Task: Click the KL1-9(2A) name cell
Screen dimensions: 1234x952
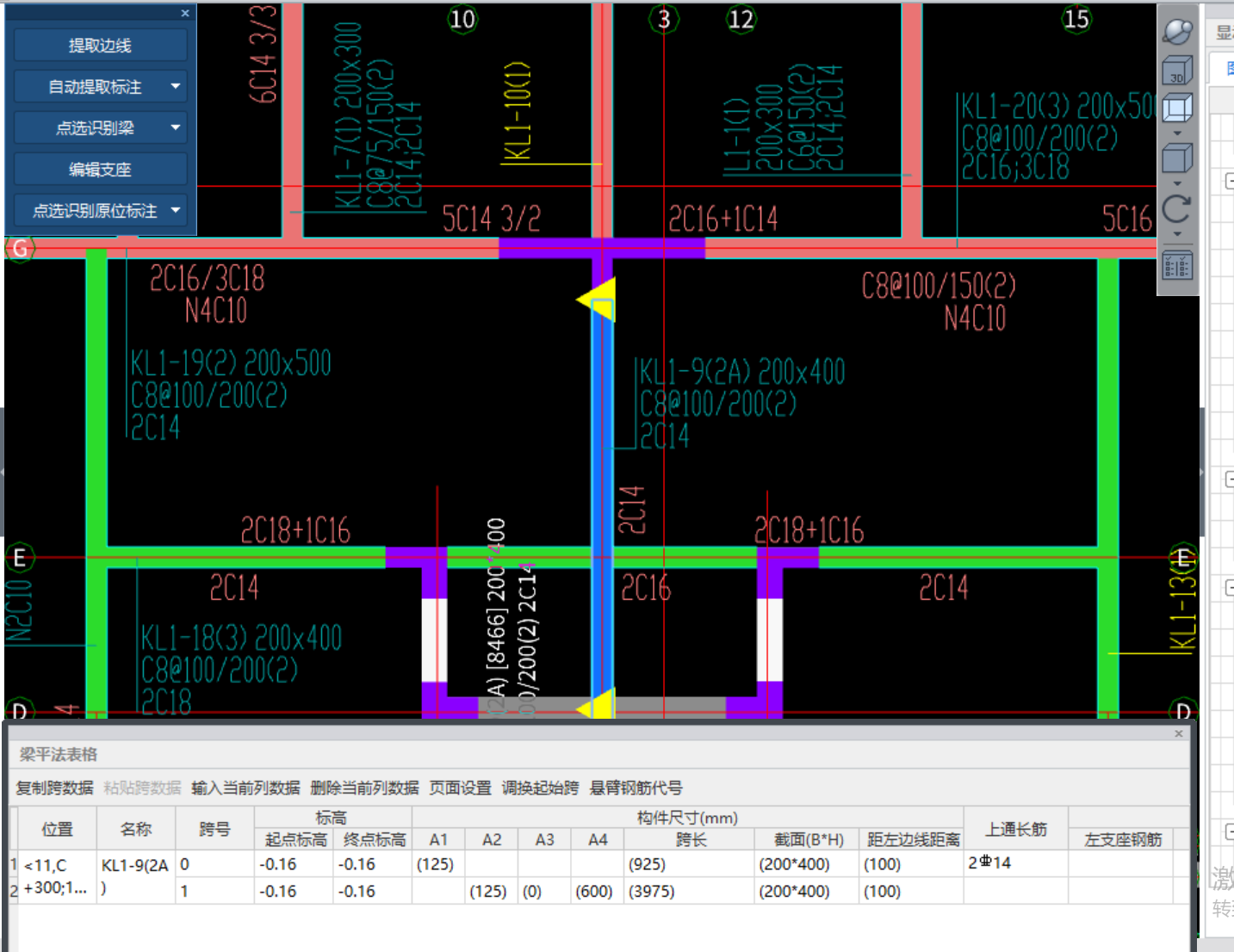Action: (x=136, y=877)
